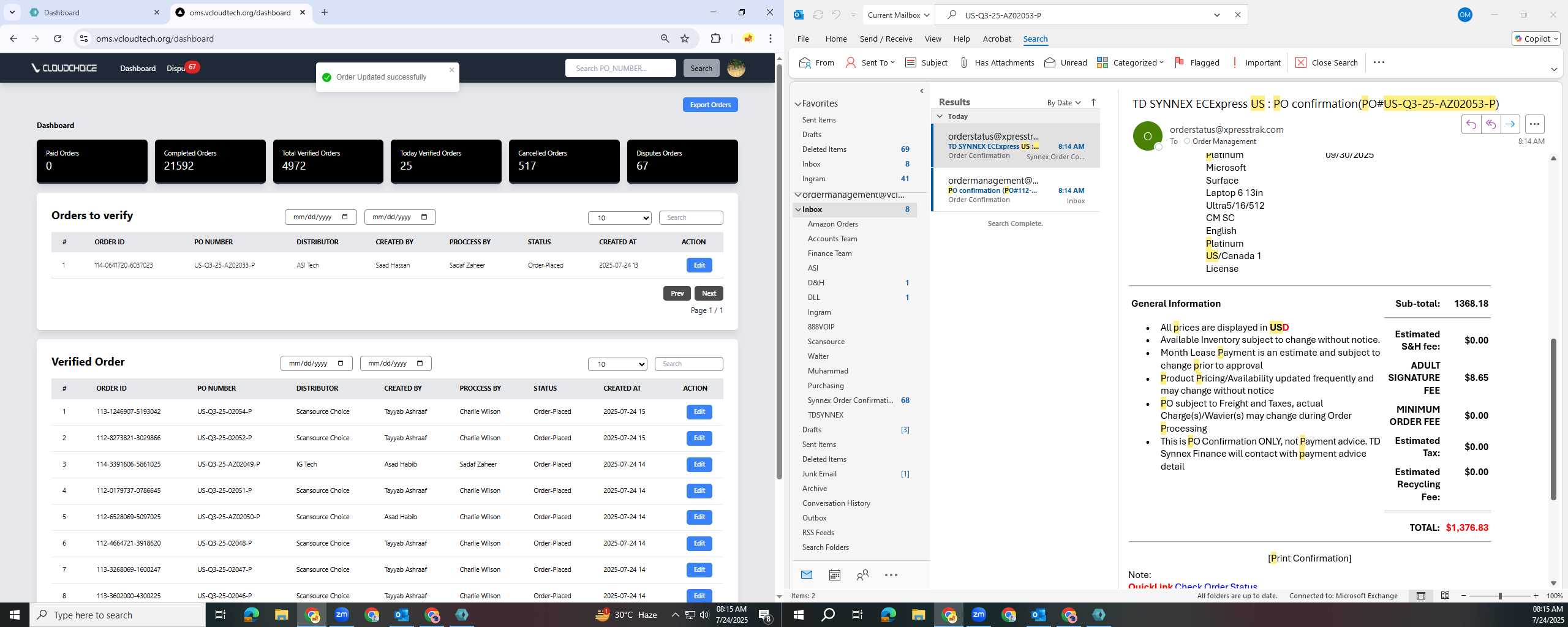This screenshot has height=627, width=1568.
Task: Open Chrome three-dot menu
Action: [771, 39]
